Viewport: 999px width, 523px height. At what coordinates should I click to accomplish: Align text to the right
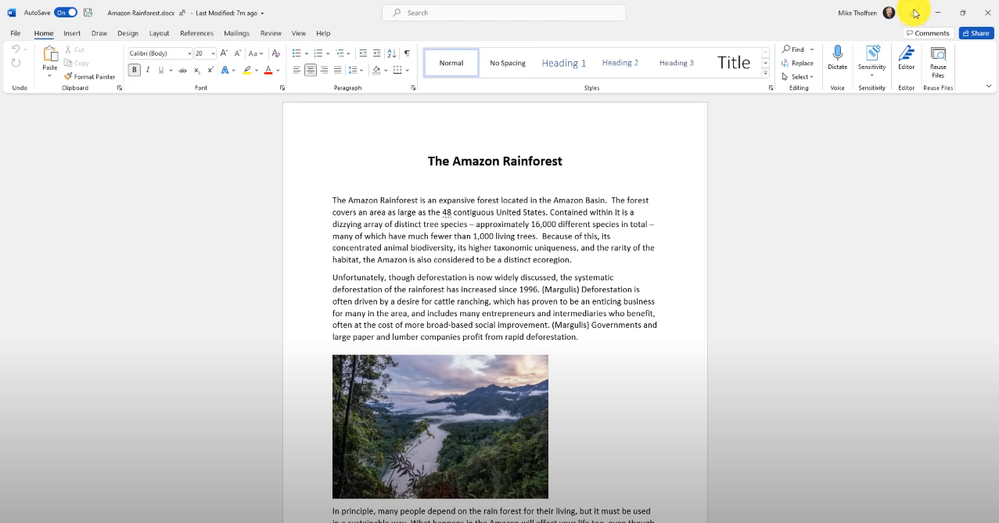[324, 70]
